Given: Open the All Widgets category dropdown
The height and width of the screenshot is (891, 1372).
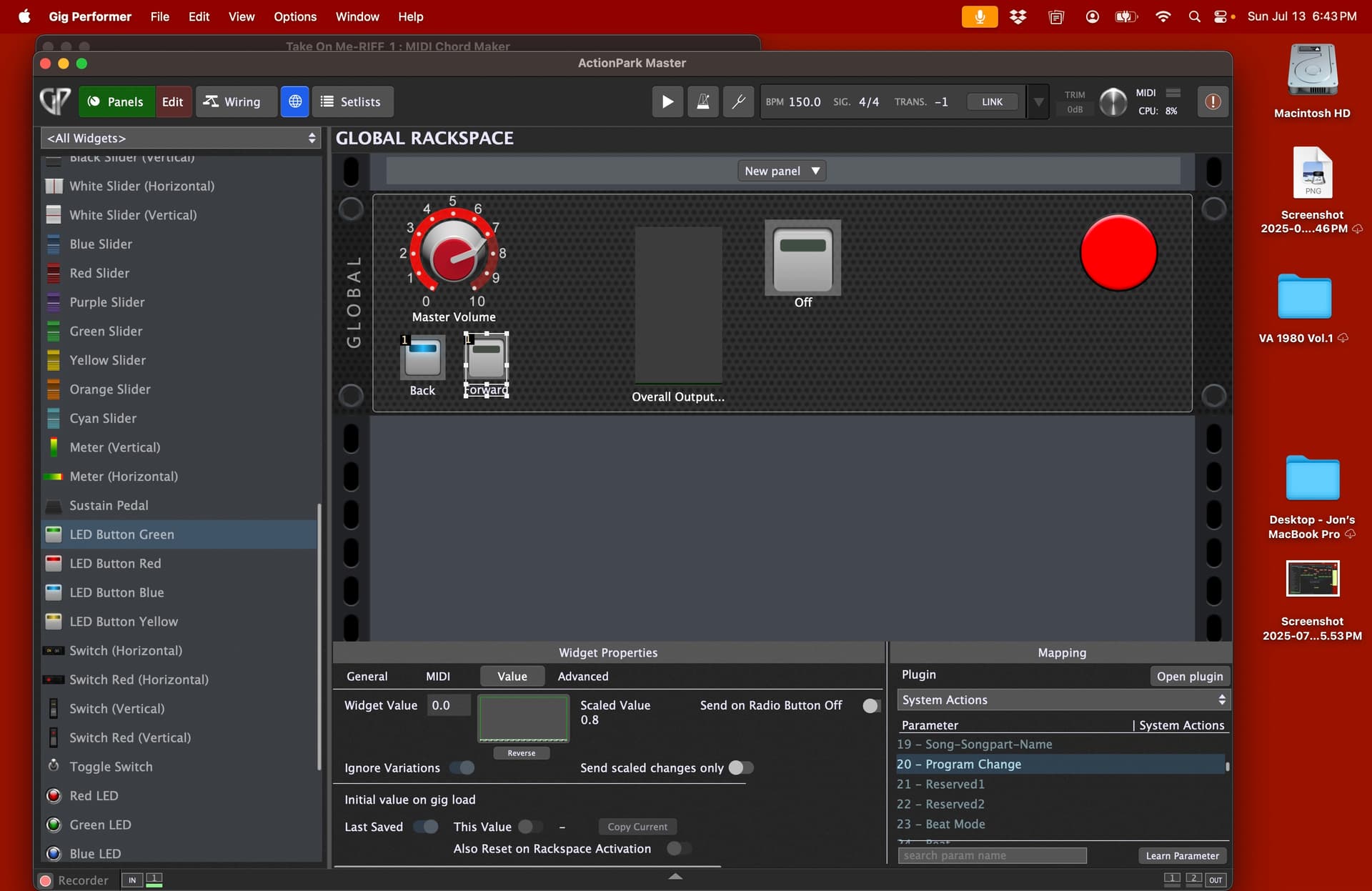Looking at the screenshot, I should click(181, 138).
